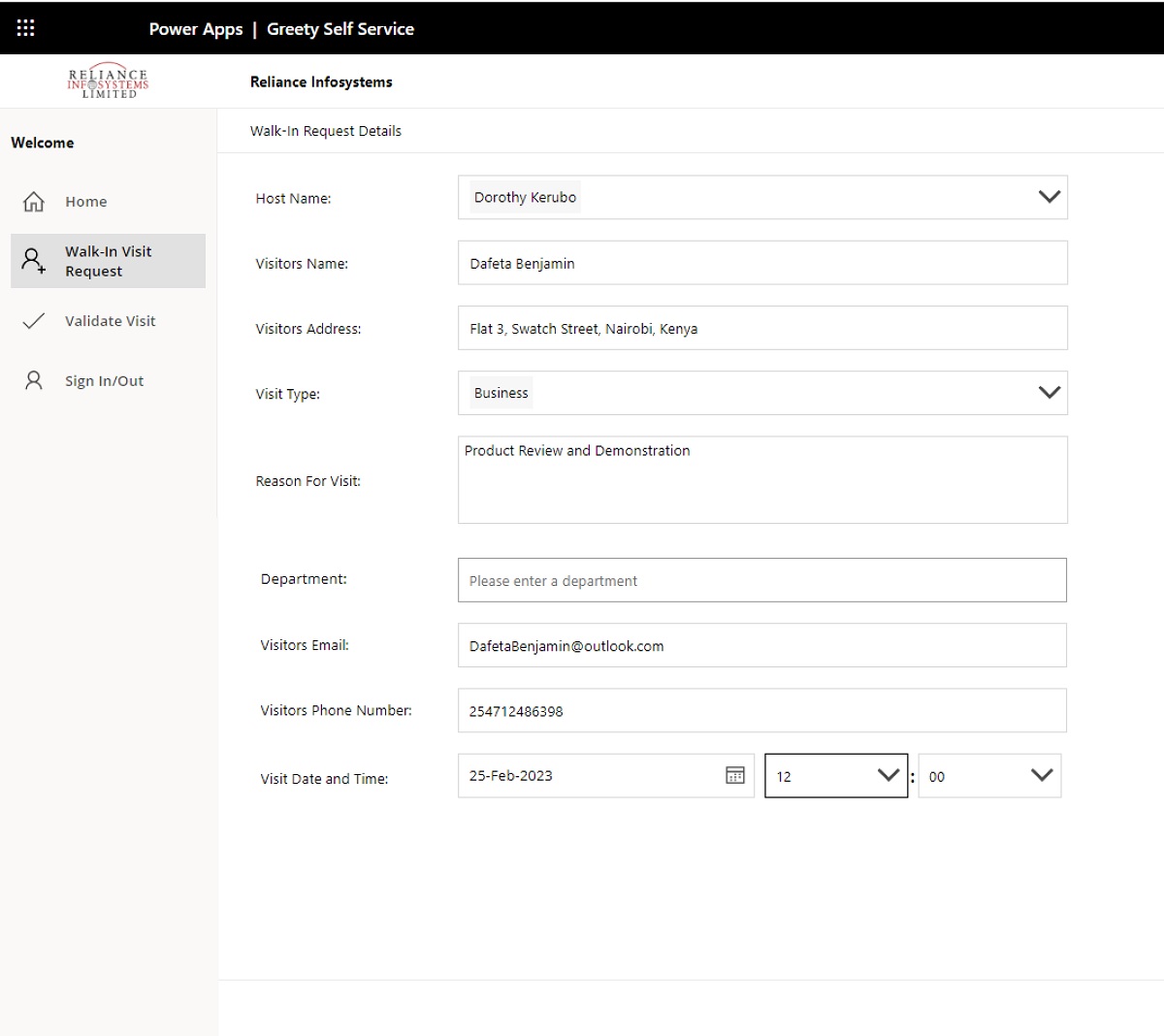Click the Home house icon
The height and width of the screenshot is (1036, 1164).
point(34,202)
